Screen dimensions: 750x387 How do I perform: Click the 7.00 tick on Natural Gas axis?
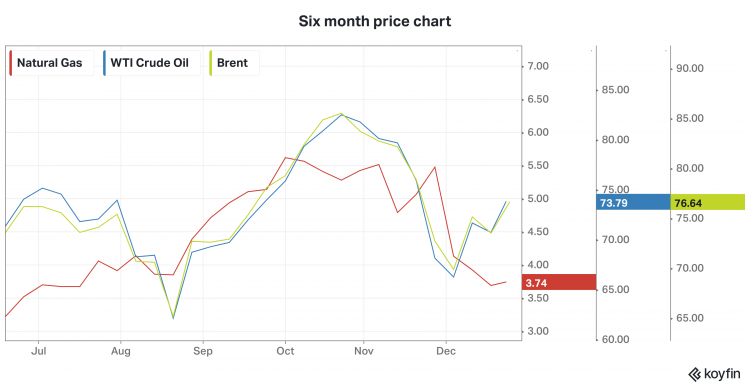538,66
